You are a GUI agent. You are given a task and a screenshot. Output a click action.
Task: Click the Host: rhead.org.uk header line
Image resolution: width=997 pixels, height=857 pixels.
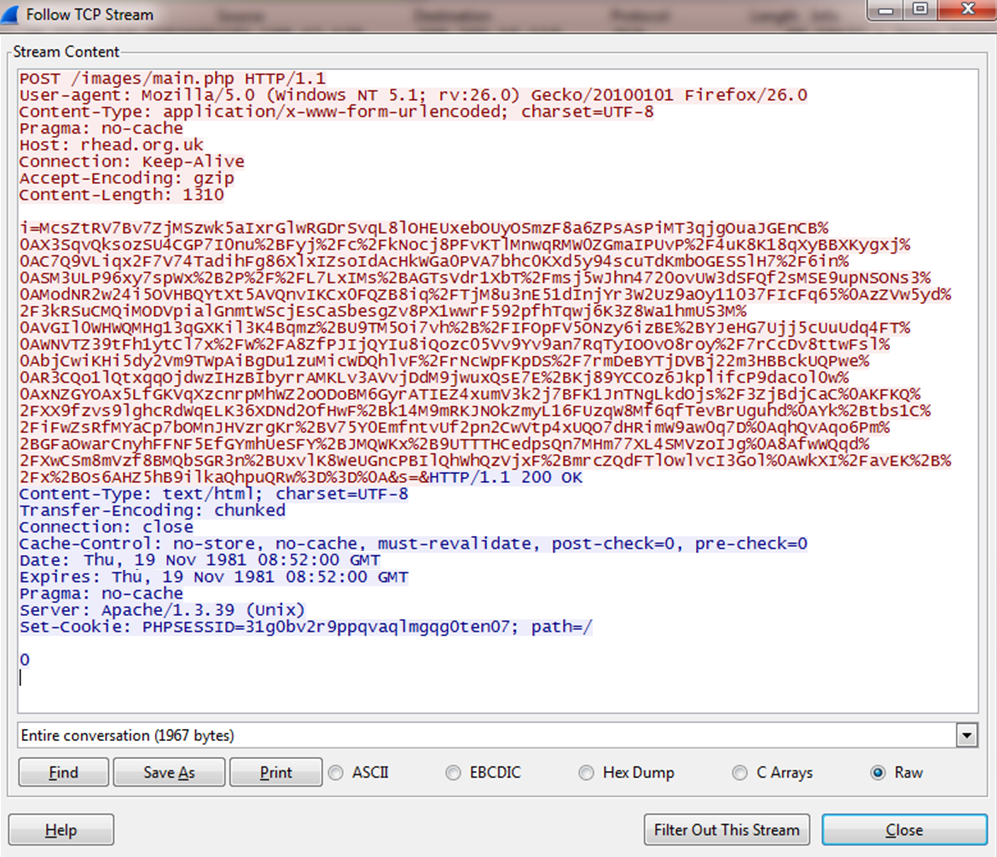[111, 145]
